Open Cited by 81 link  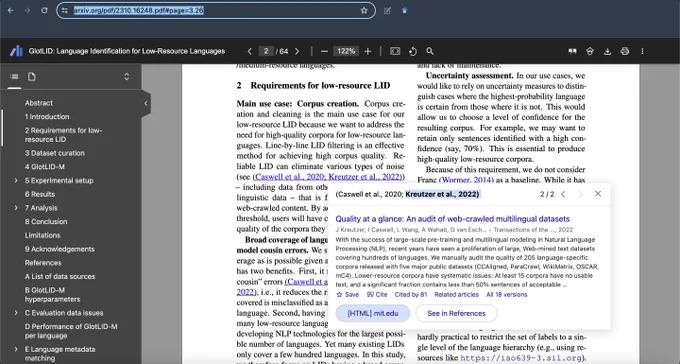click(x=411, y=295)
